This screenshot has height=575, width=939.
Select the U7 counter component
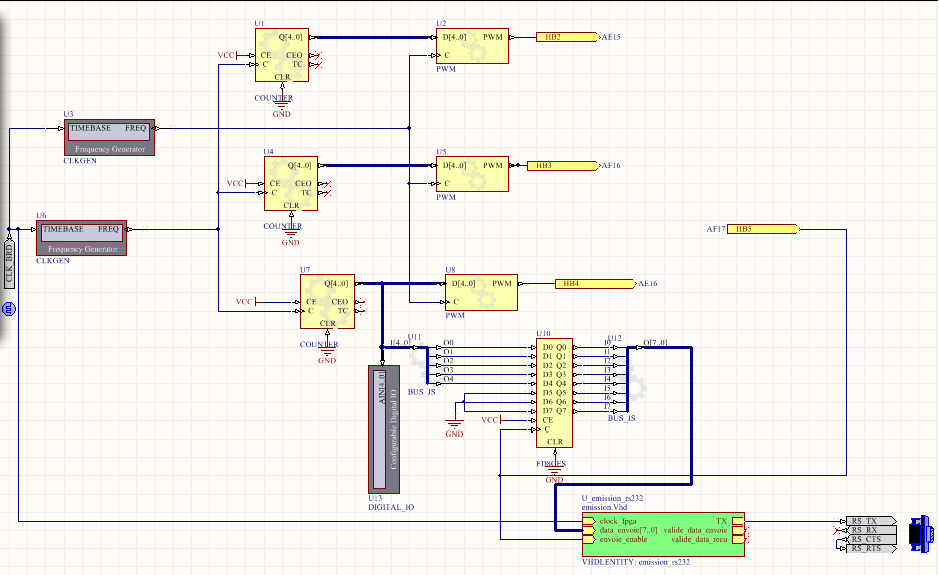[327, 302]
